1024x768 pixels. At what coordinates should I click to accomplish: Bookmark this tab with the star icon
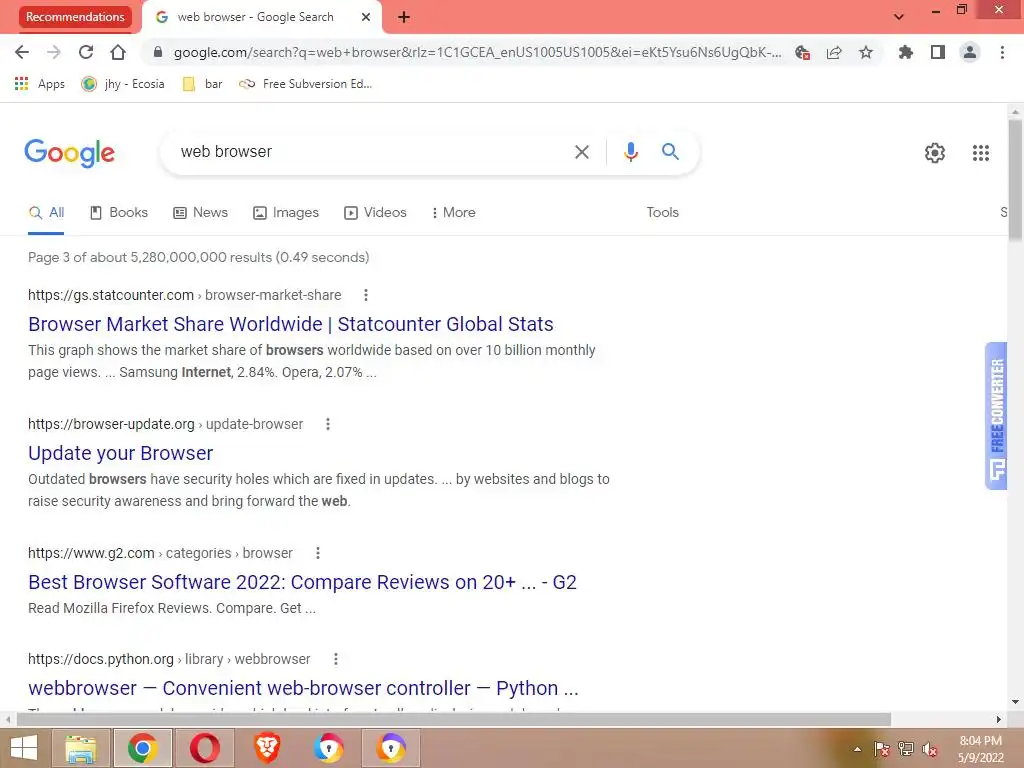866,52
